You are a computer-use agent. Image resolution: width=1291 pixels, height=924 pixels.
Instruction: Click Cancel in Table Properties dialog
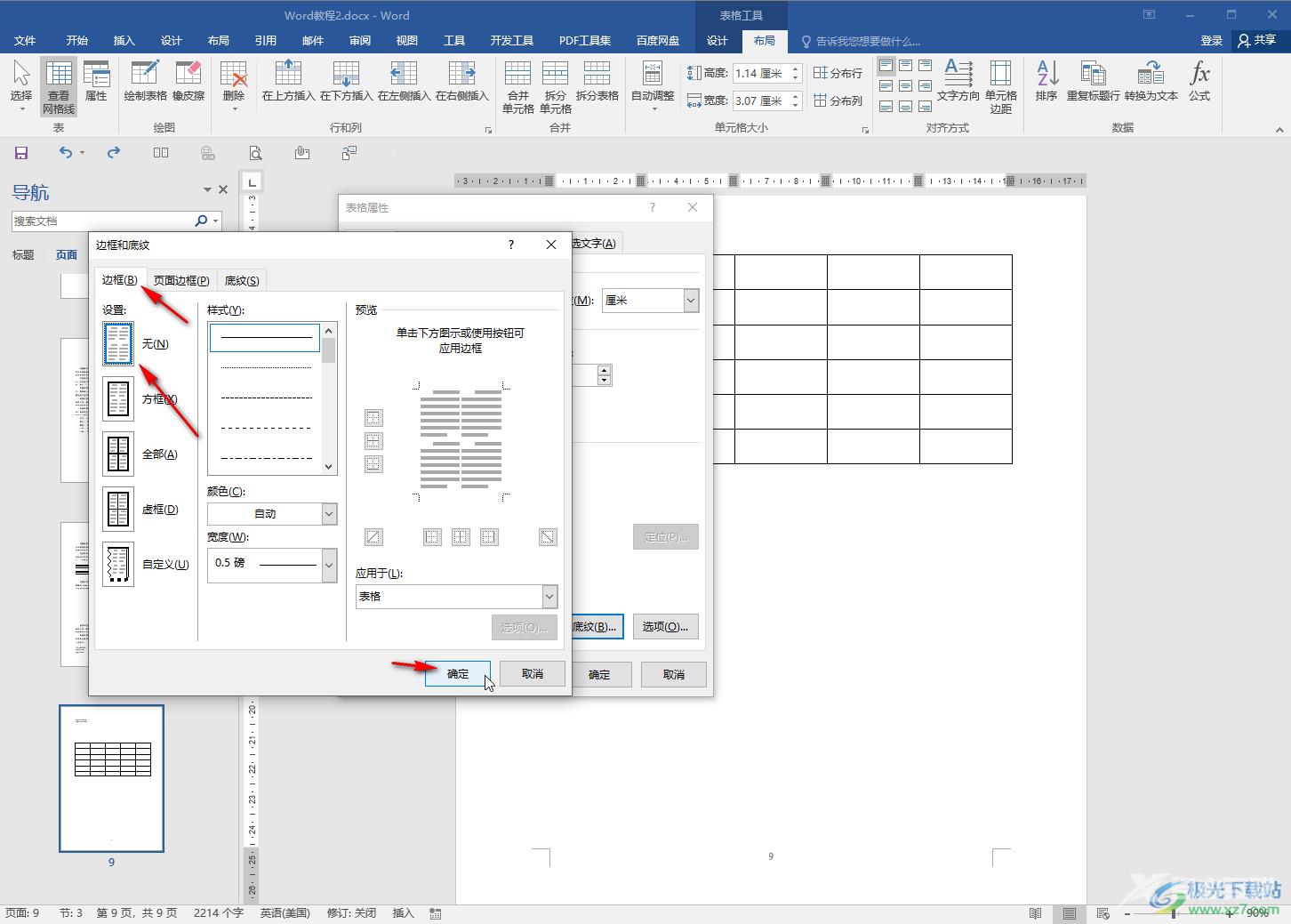674,674
